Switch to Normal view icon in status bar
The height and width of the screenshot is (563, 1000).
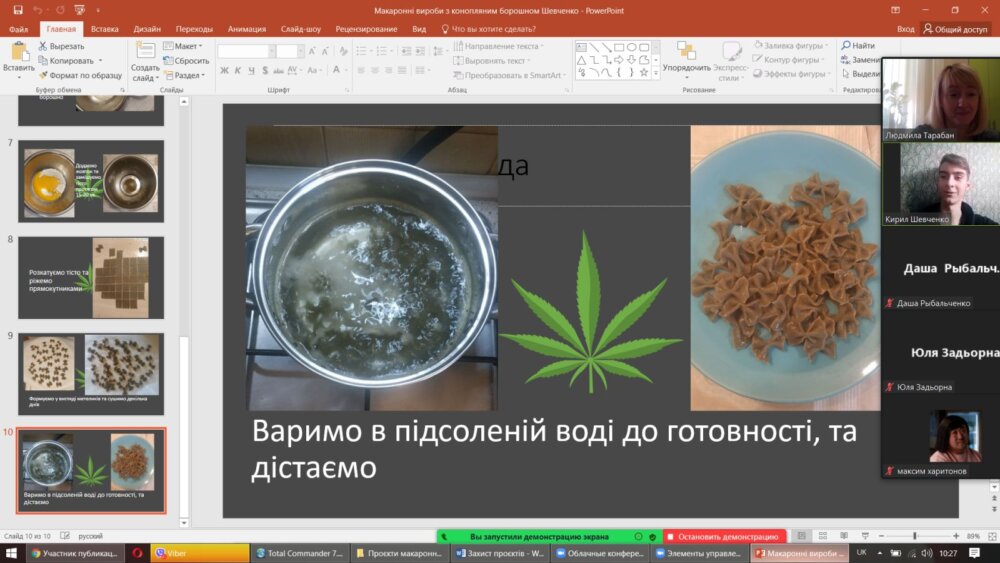[x=802, y=536]
